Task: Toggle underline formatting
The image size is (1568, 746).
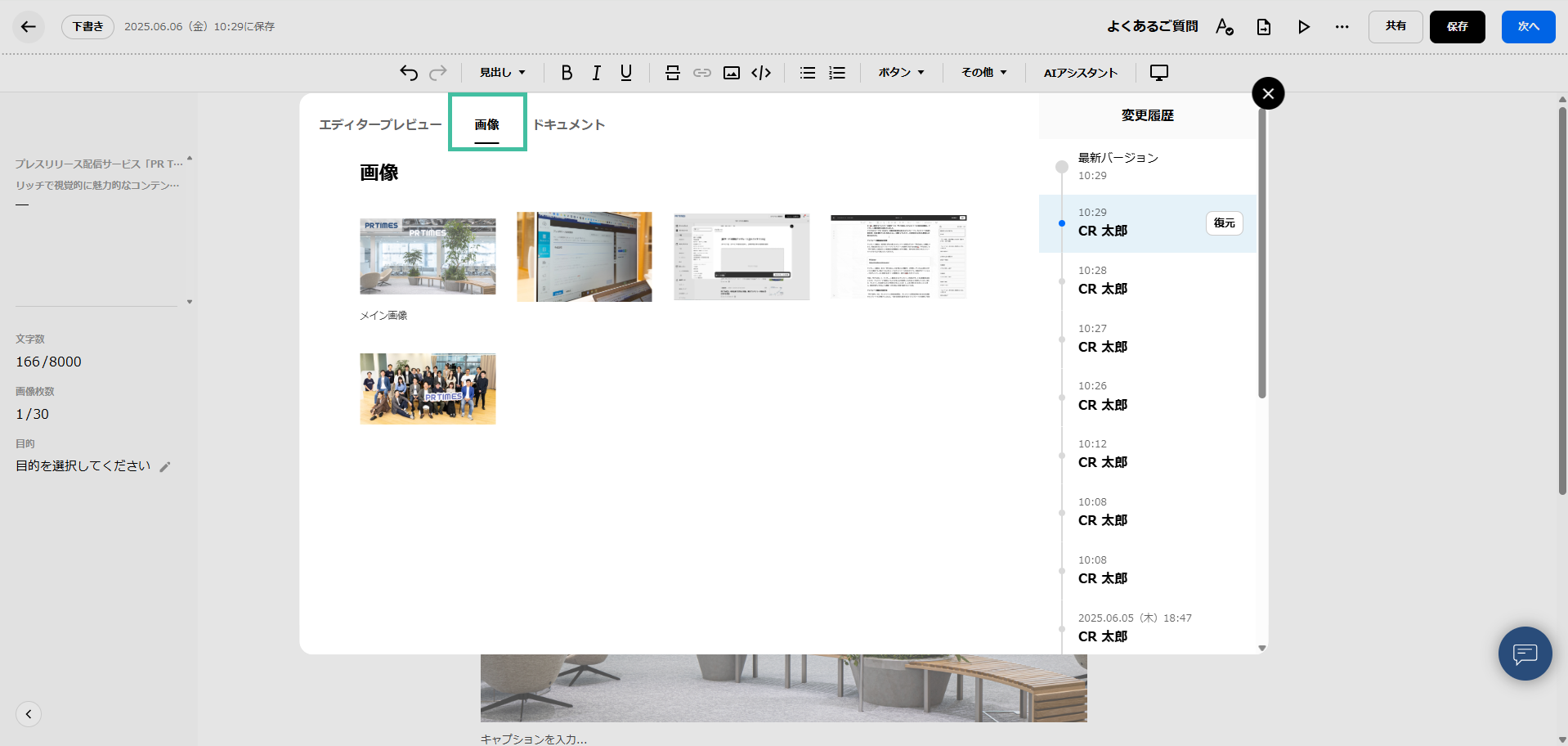Action: click(x=626, y=73)
